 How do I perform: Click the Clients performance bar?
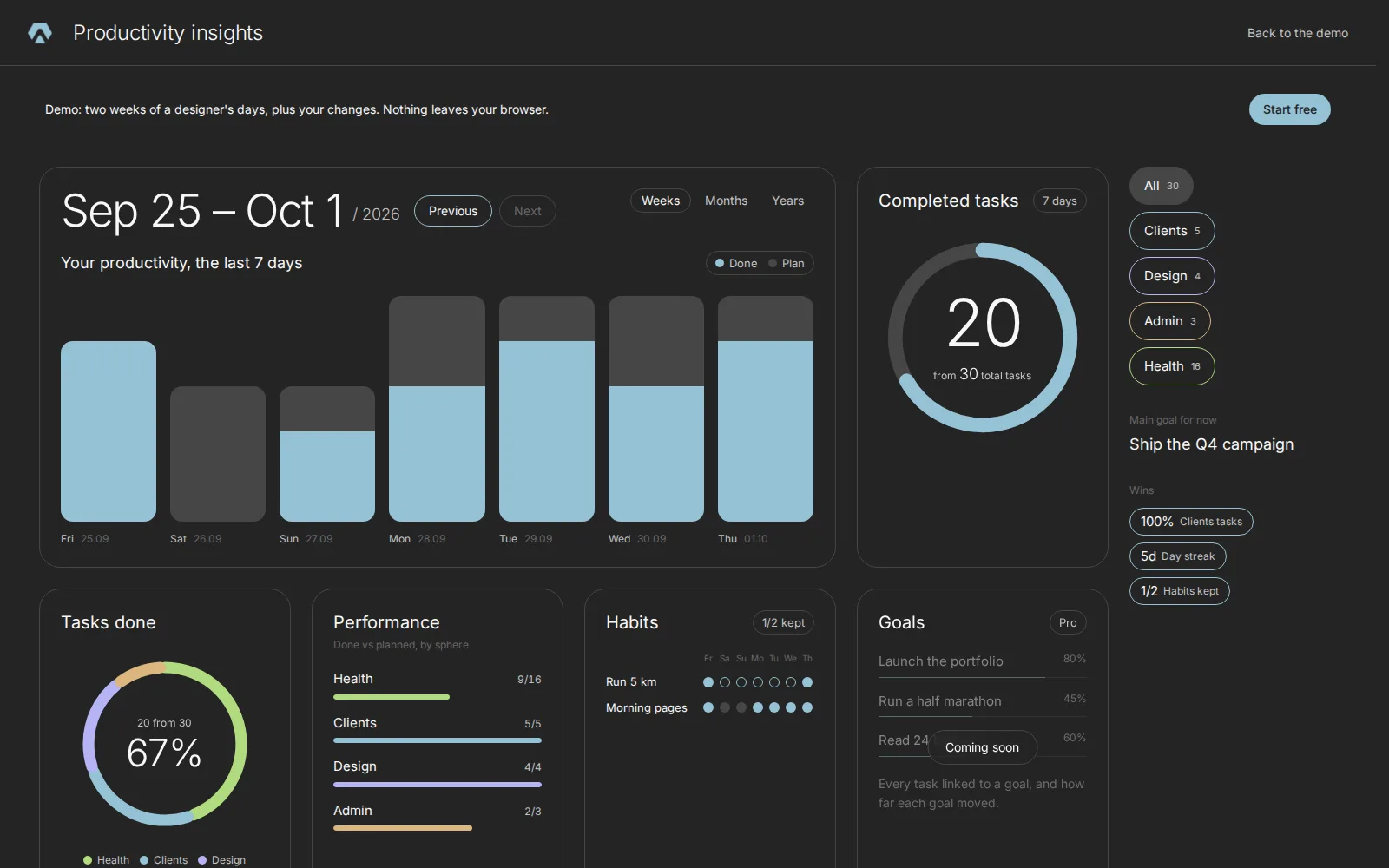(x=438, y=740)
